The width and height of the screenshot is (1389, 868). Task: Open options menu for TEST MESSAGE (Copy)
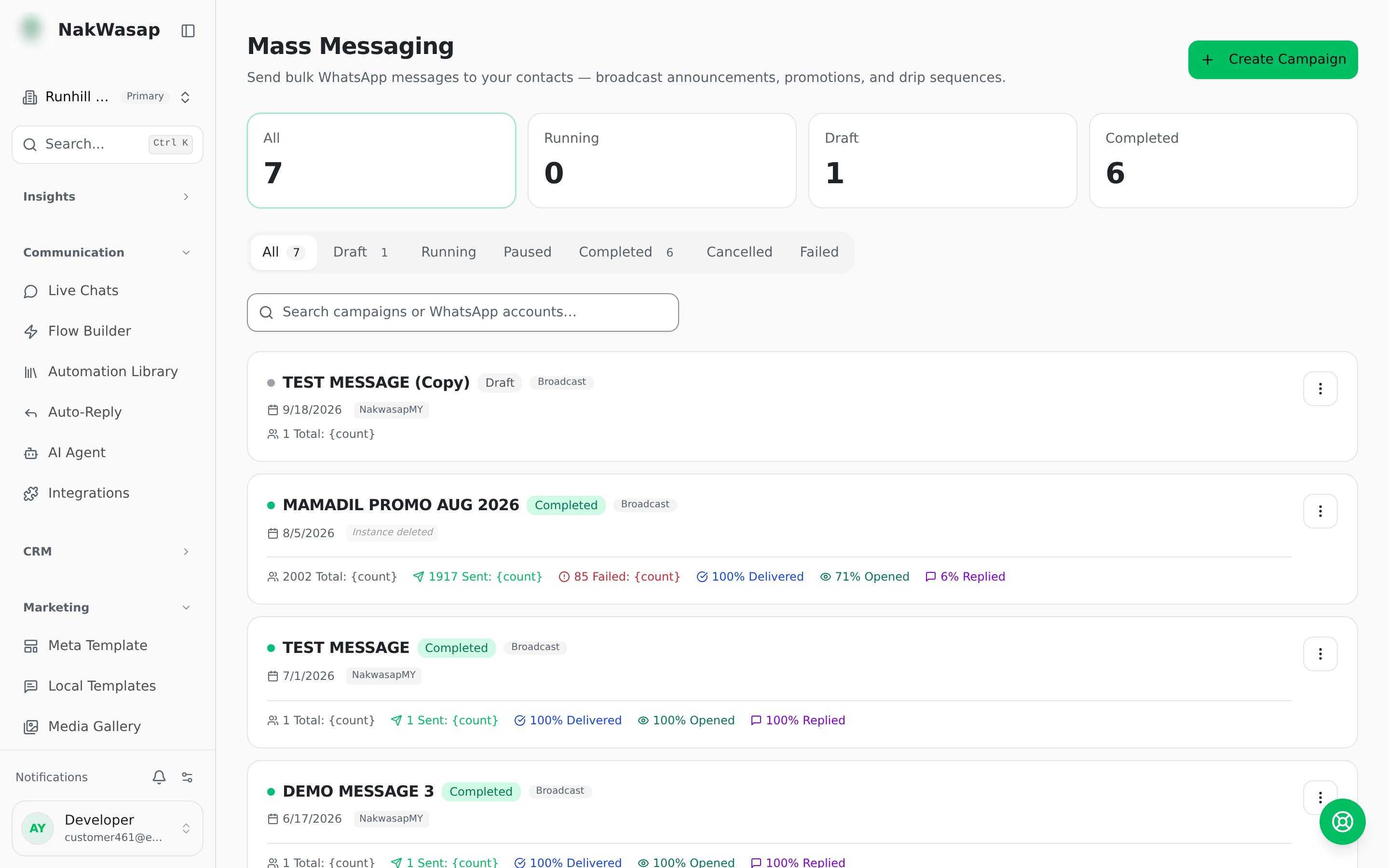pos(1320,389)
